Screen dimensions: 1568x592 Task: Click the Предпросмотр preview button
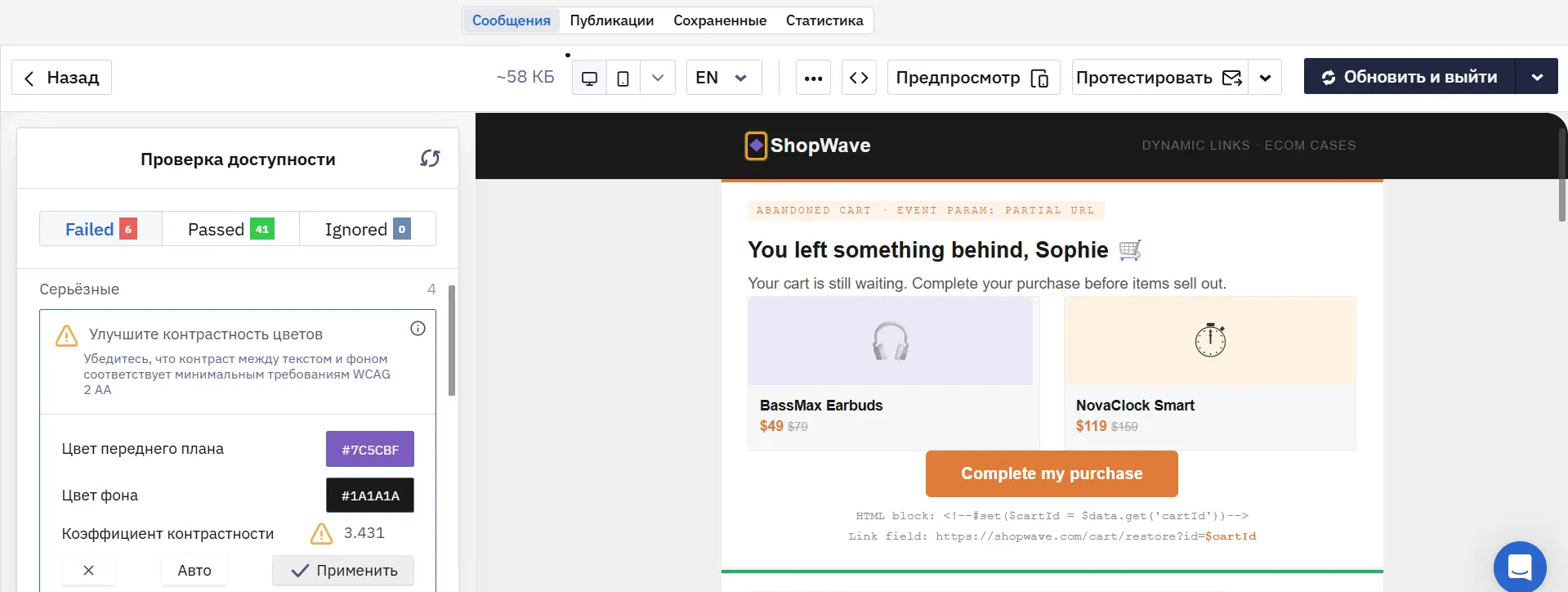coord(973,78)
